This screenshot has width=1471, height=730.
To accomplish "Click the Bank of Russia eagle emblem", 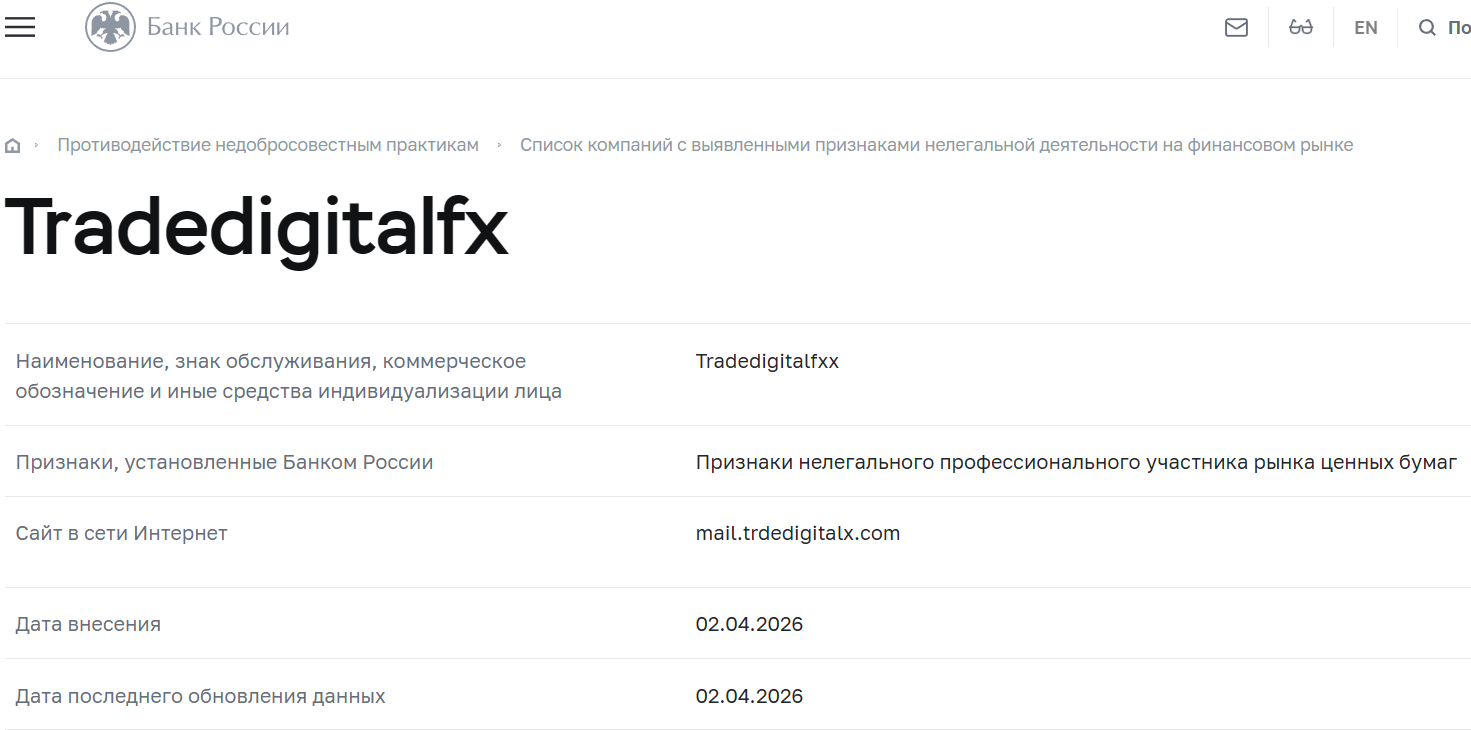I will pyautogui.click(x=109, y=27).
